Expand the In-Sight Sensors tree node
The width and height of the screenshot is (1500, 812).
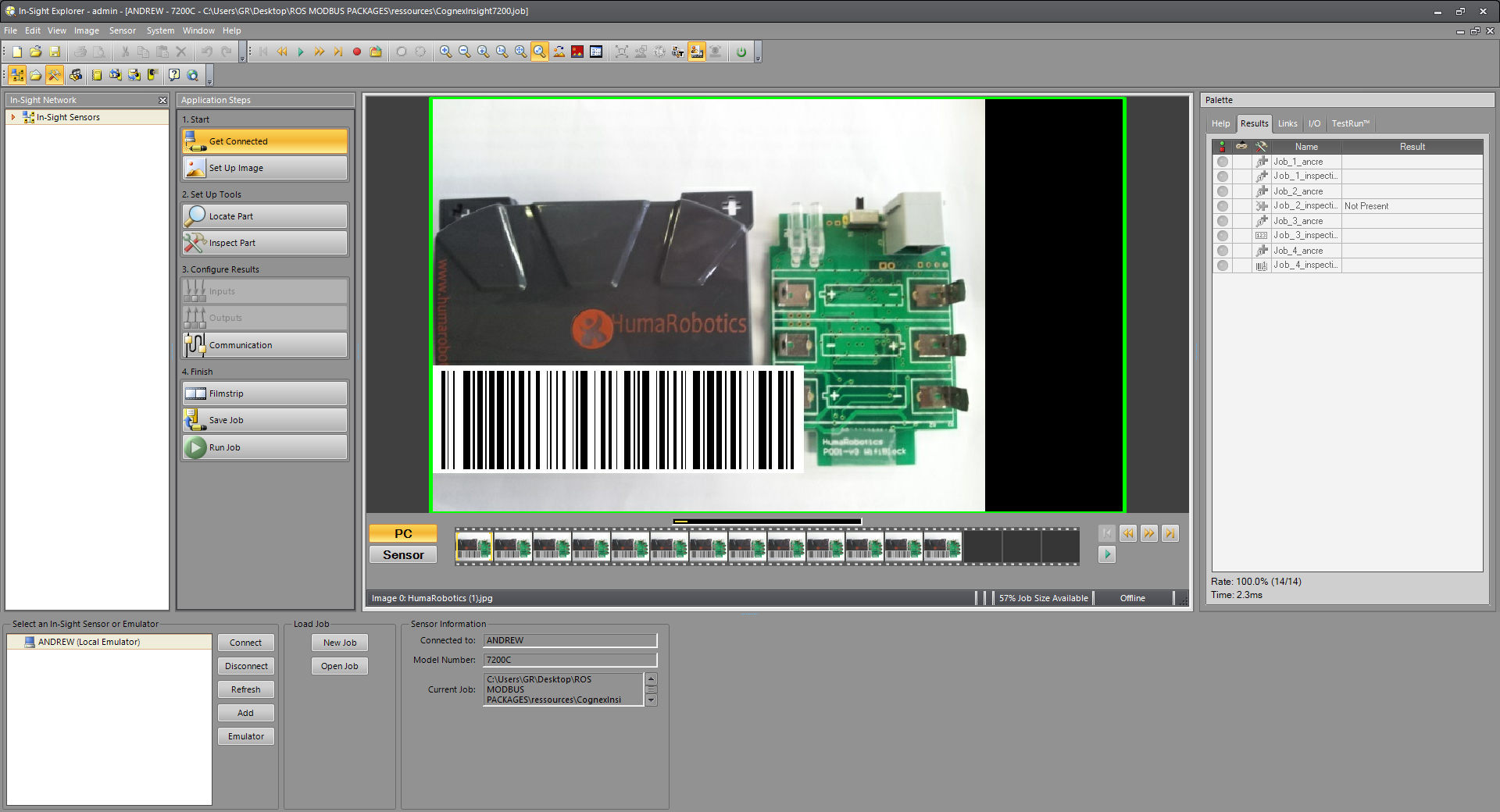(x=13, y=117)
